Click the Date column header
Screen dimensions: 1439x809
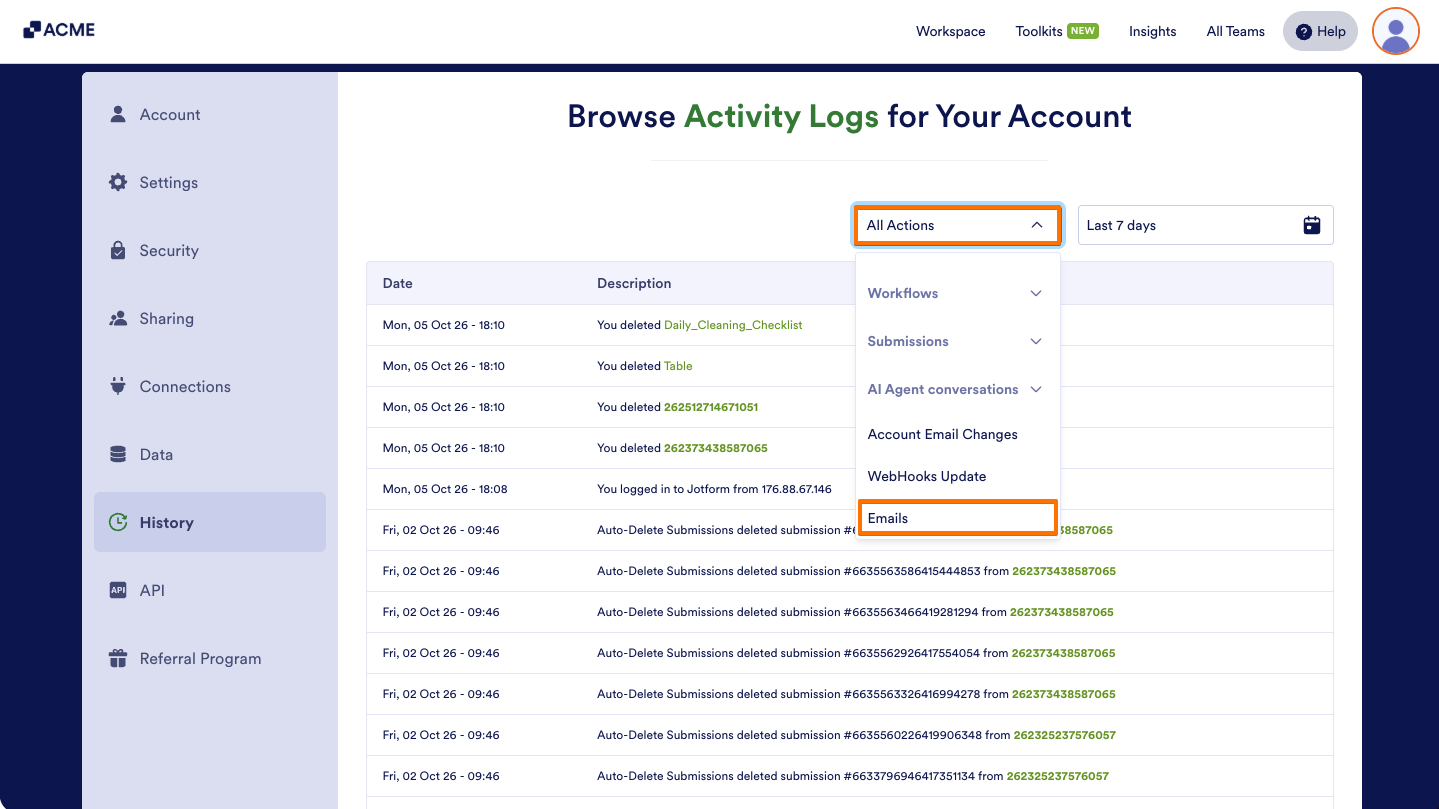[398, 283]
